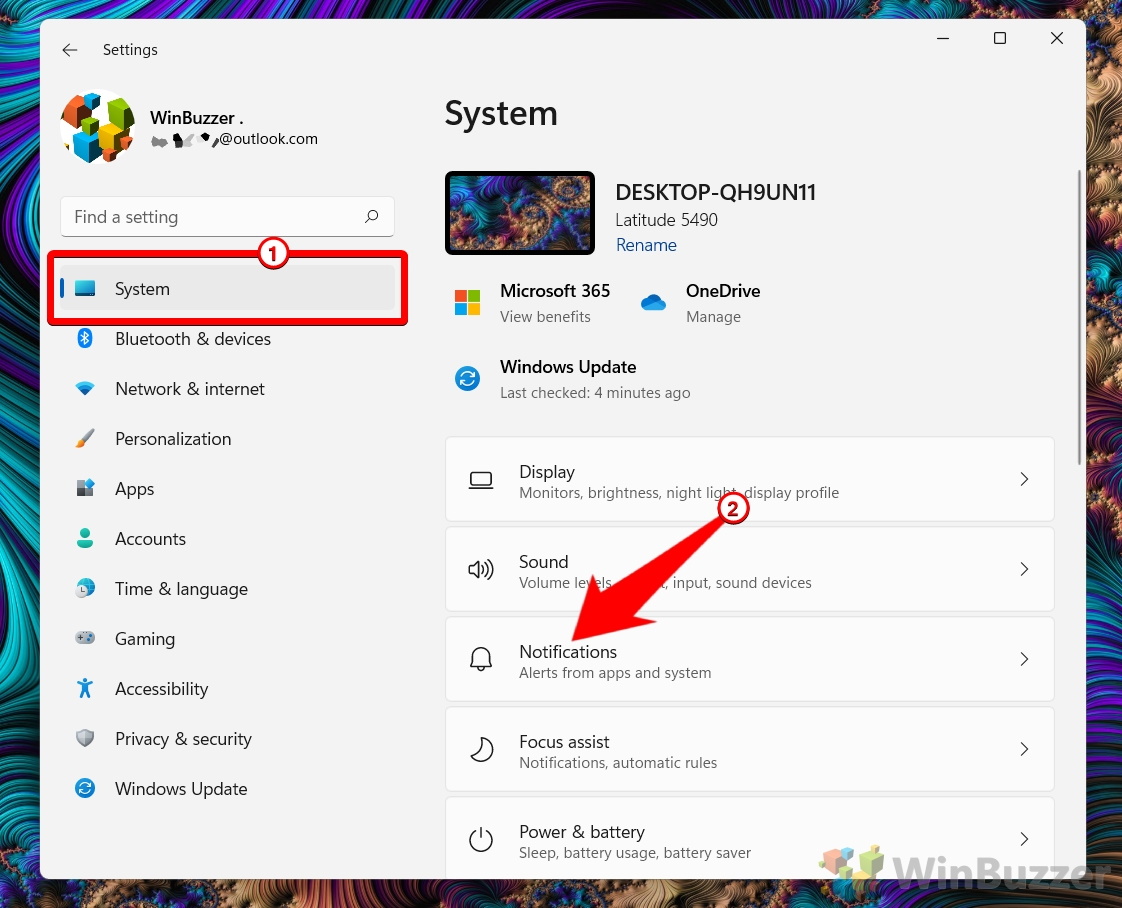Click the Rename link
Screen dimensions: 1122x908
646,245
